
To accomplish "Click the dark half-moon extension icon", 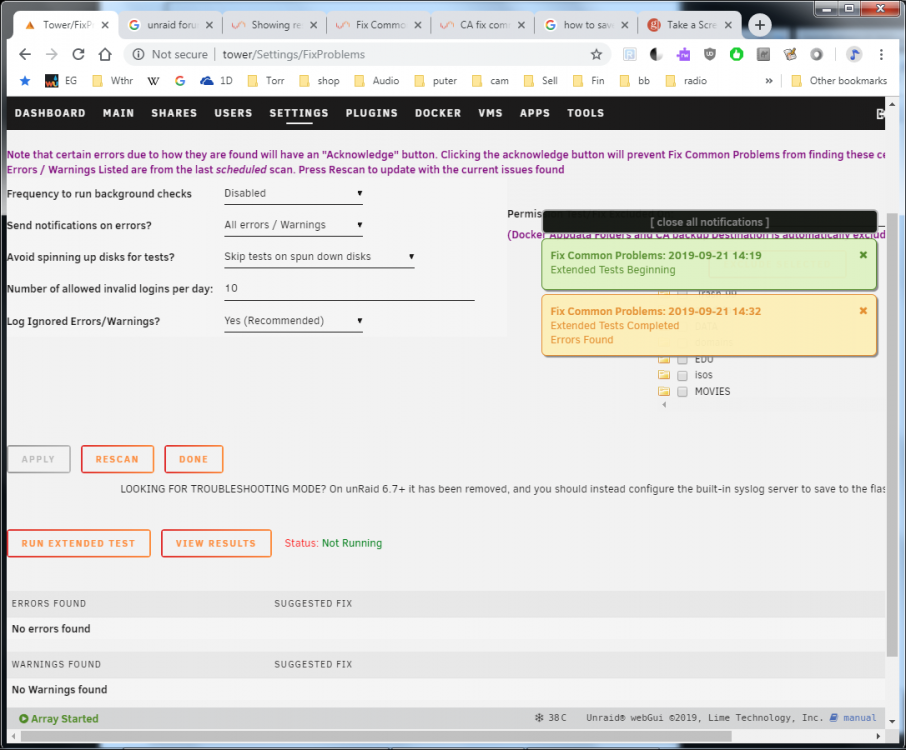I will click(656, 54).
